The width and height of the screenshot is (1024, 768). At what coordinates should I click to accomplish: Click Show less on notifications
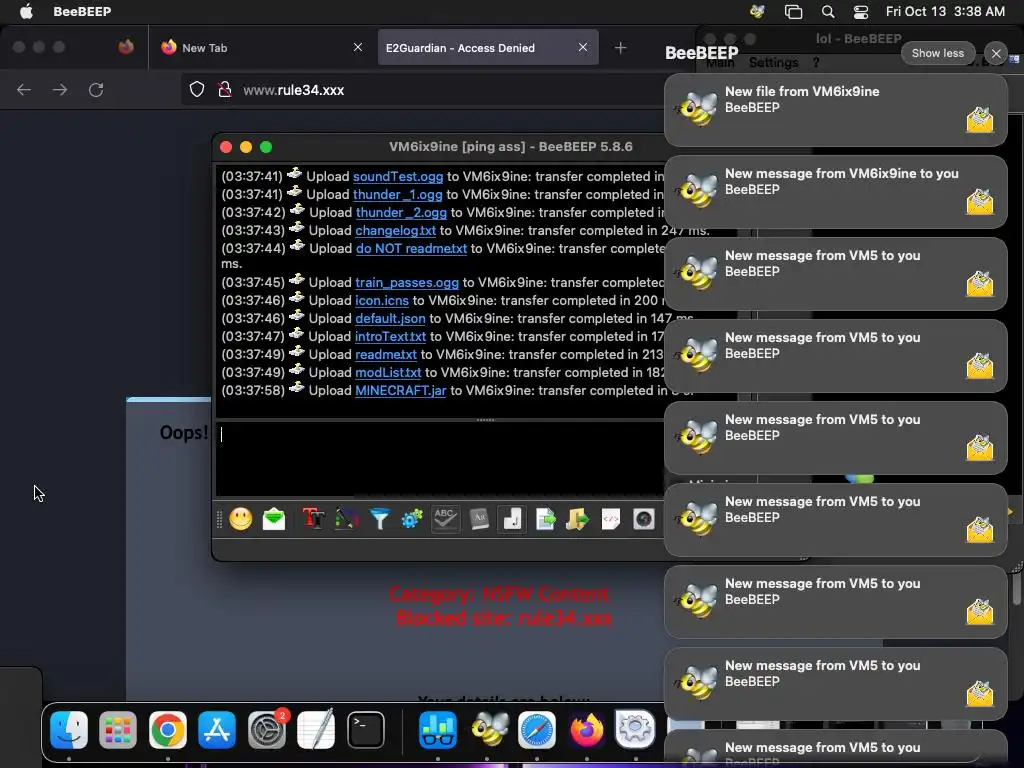point(937,53)
